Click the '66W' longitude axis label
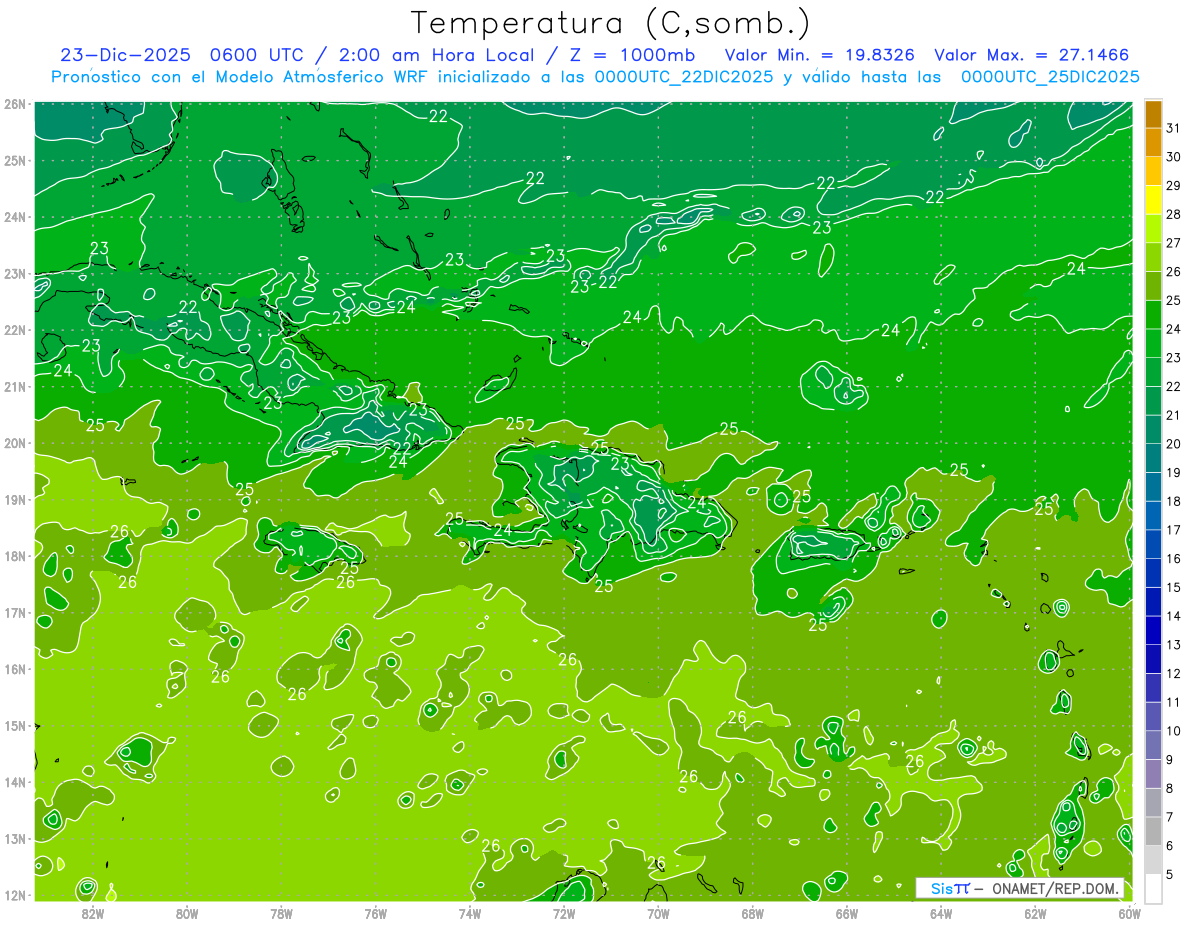 [x=847, y=913]
